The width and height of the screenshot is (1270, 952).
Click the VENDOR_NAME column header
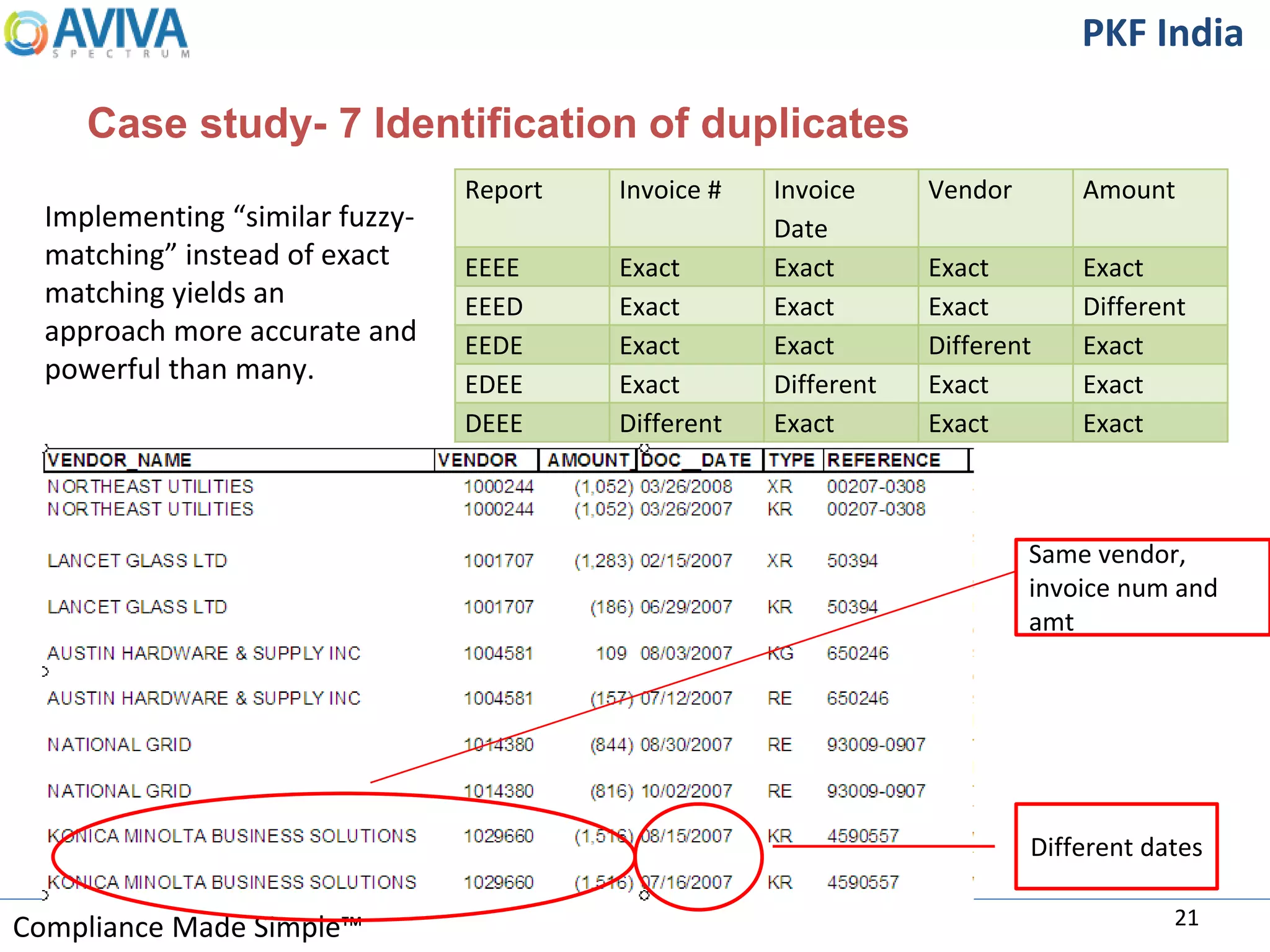239,460
